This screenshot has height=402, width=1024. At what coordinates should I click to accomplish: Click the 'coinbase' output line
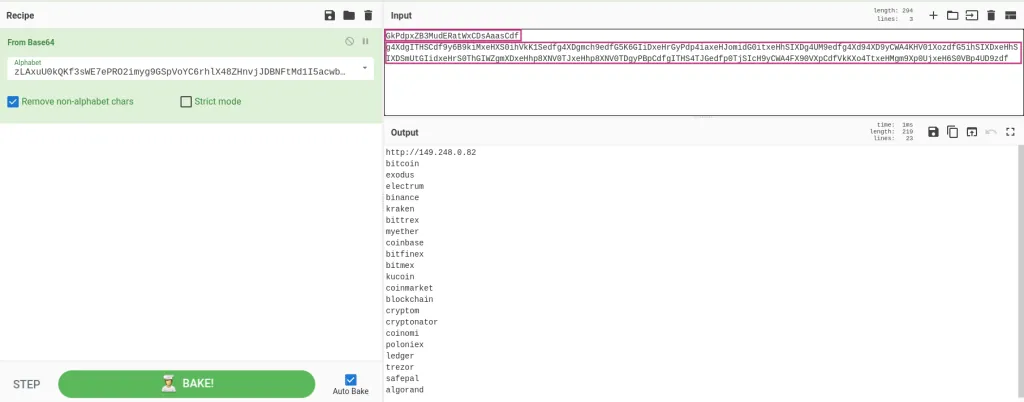[405, 243]
